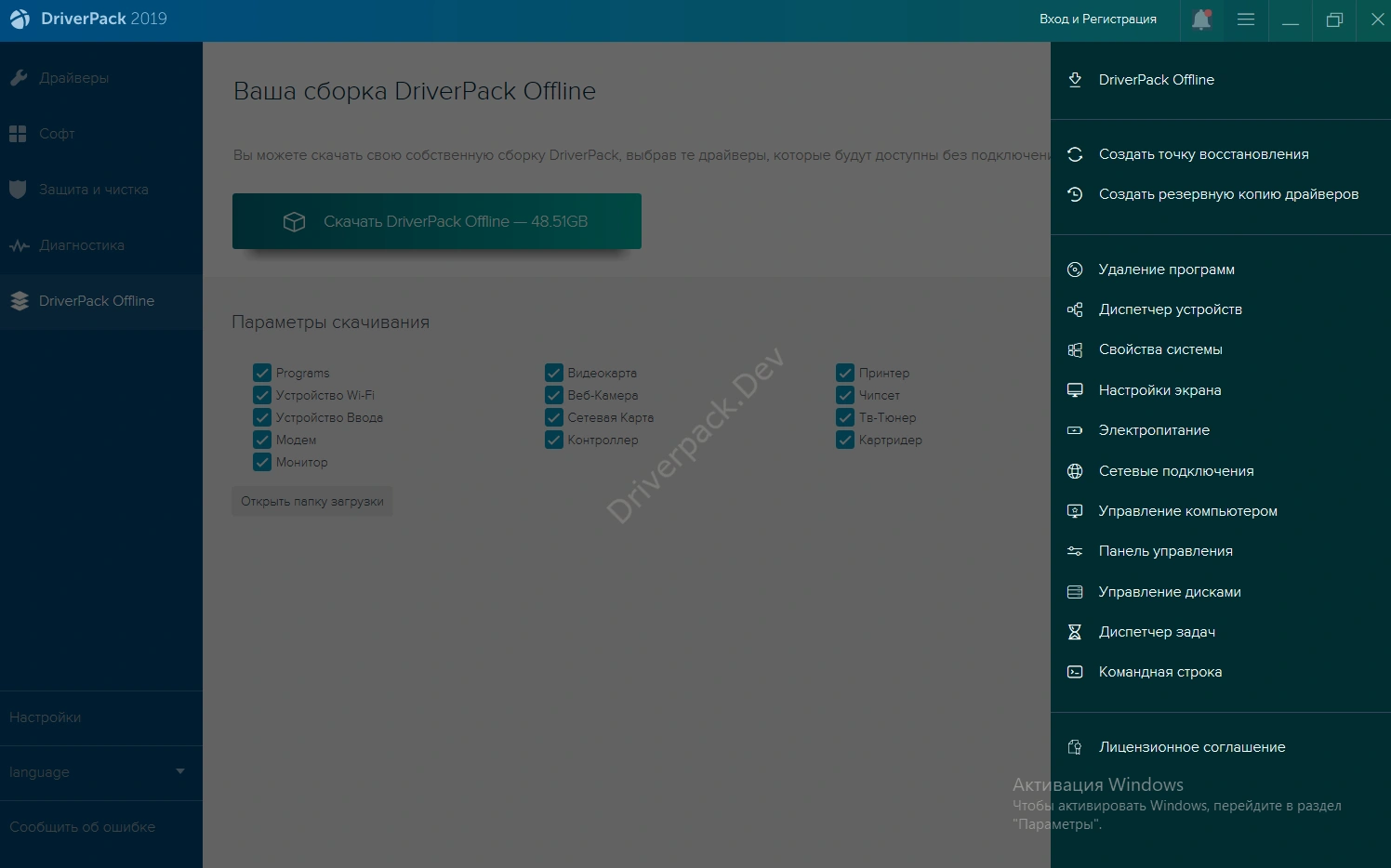Click the DriverPack logo icon in title bar
Screen dimensions: 1391x868
pos(20,19)
